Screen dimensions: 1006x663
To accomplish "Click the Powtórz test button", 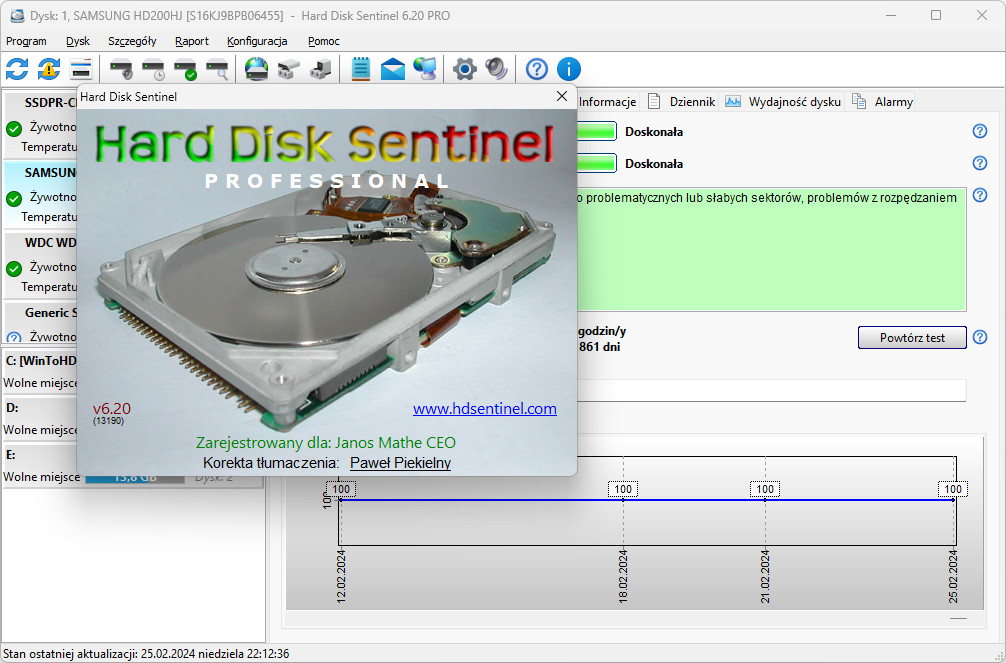I will click(912, 338).
